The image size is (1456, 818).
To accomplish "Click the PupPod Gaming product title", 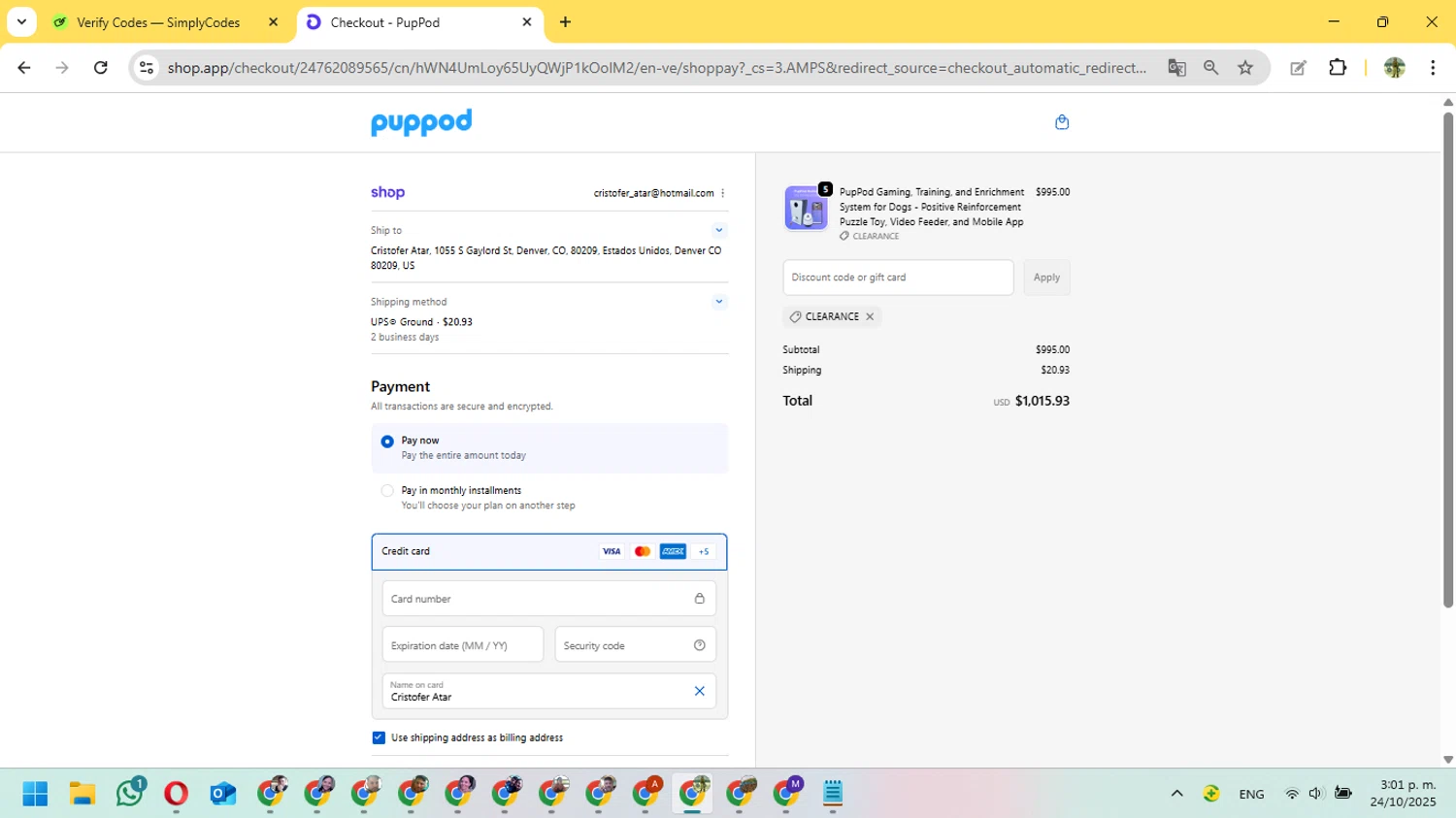I will coord(932,207).
